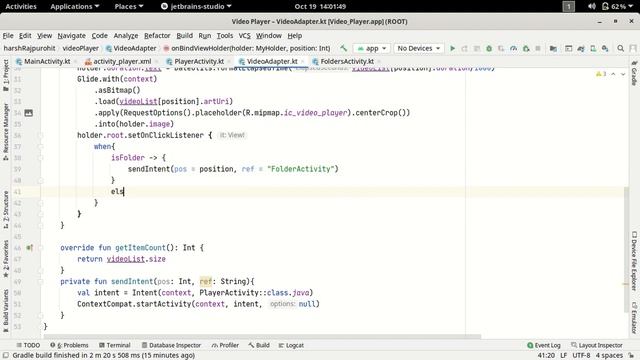
Task: Click the Profile app gauge icon
Action: pos(513,48)
